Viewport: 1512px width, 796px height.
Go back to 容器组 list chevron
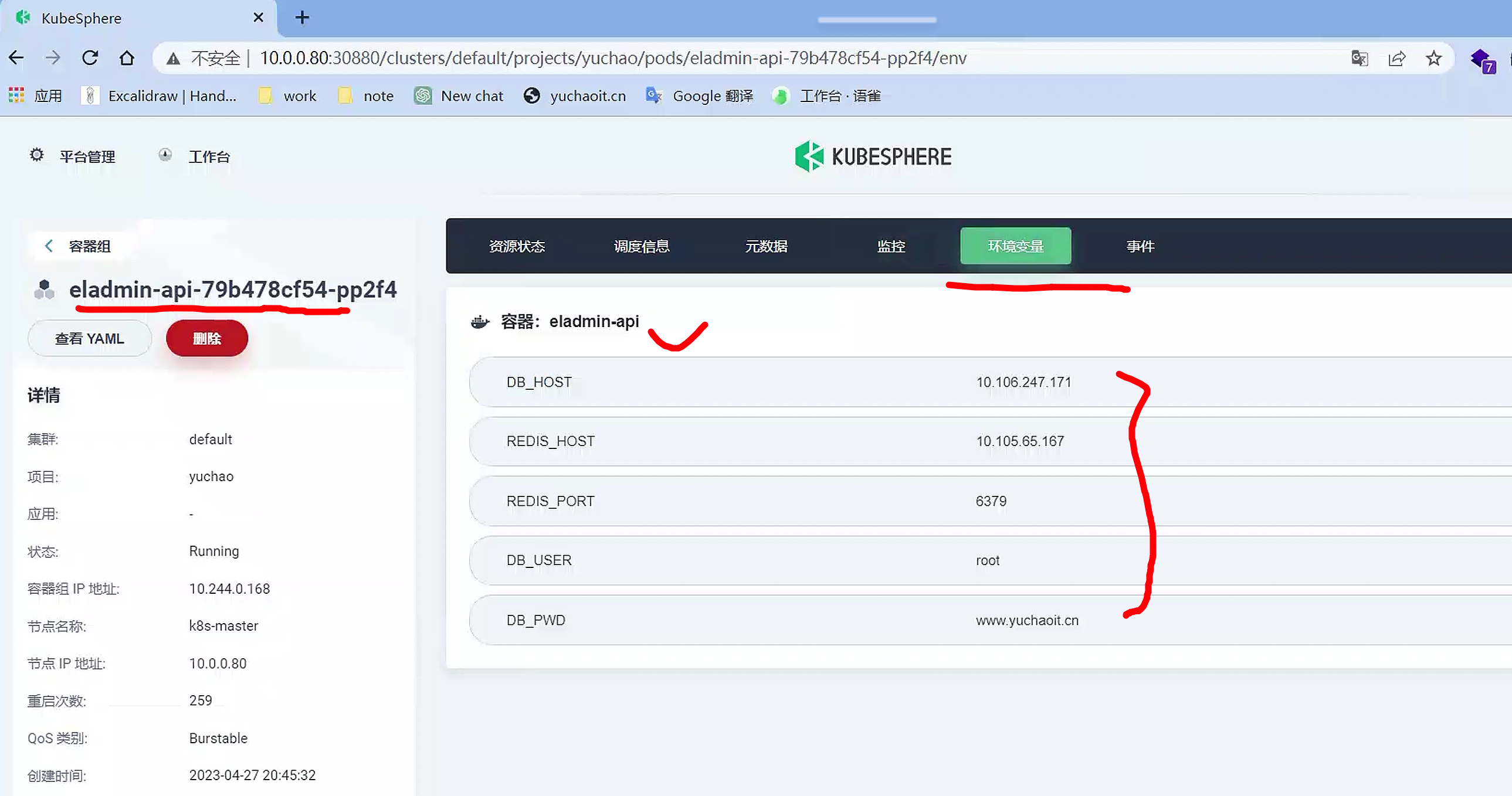tap(49, 246)
